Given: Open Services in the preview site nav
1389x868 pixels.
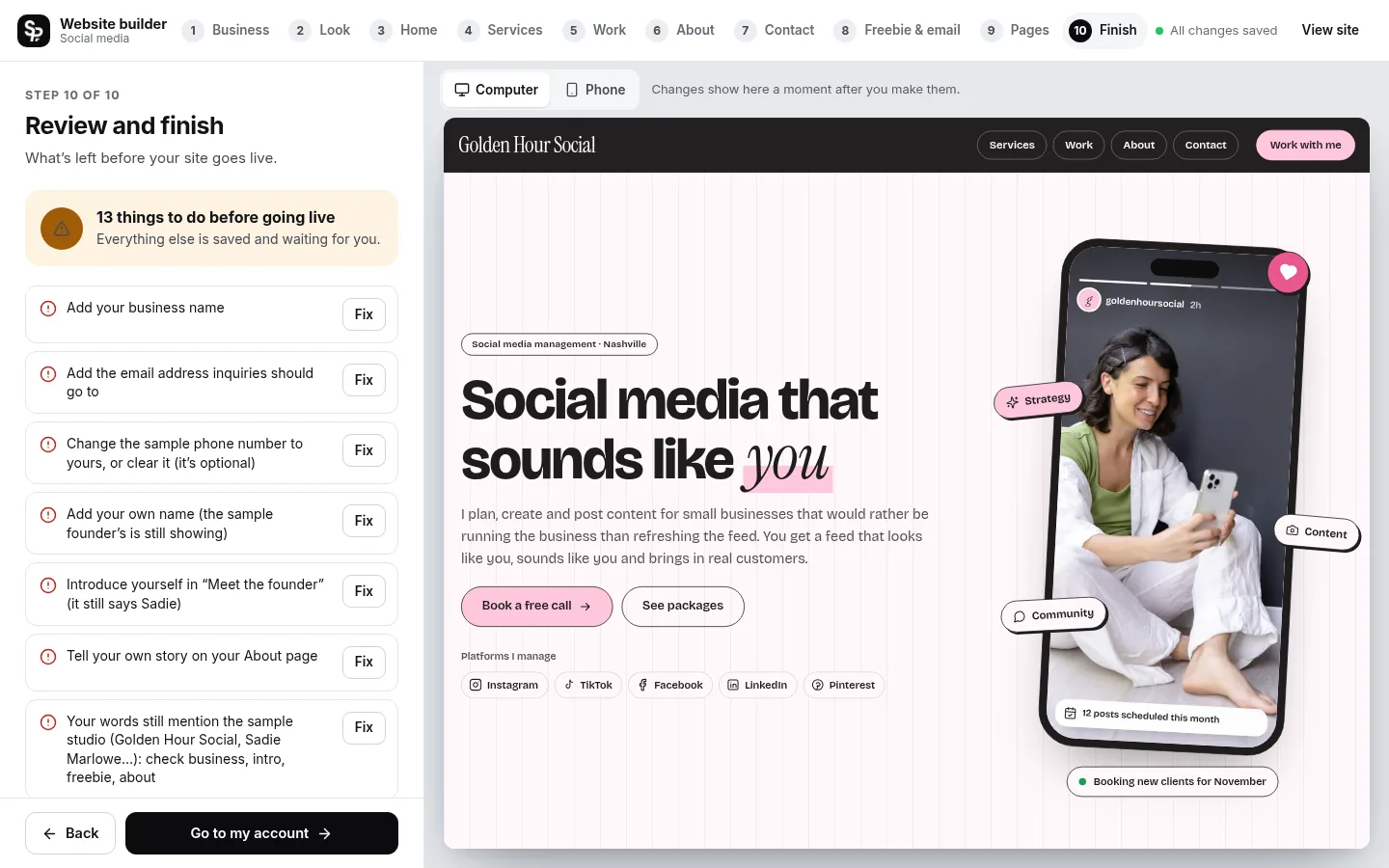Looking at the screenshot, I should click(1012, 146).
